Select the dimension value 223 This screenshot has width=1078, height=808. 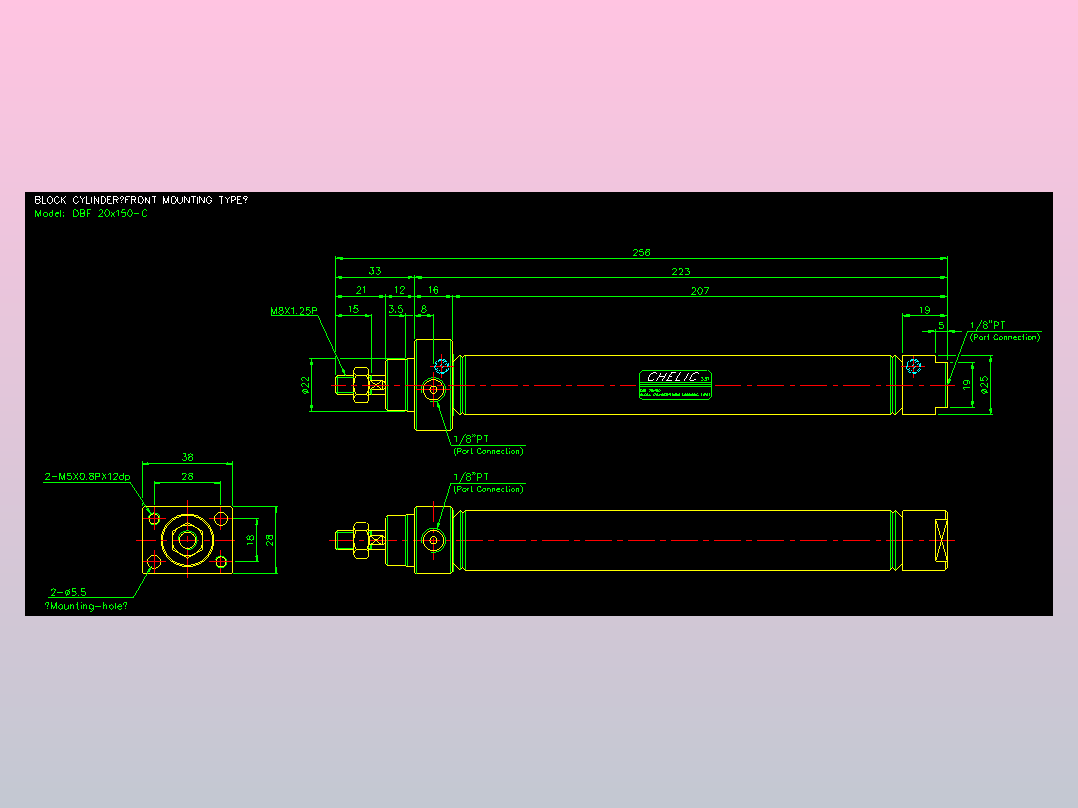[681, 272]
